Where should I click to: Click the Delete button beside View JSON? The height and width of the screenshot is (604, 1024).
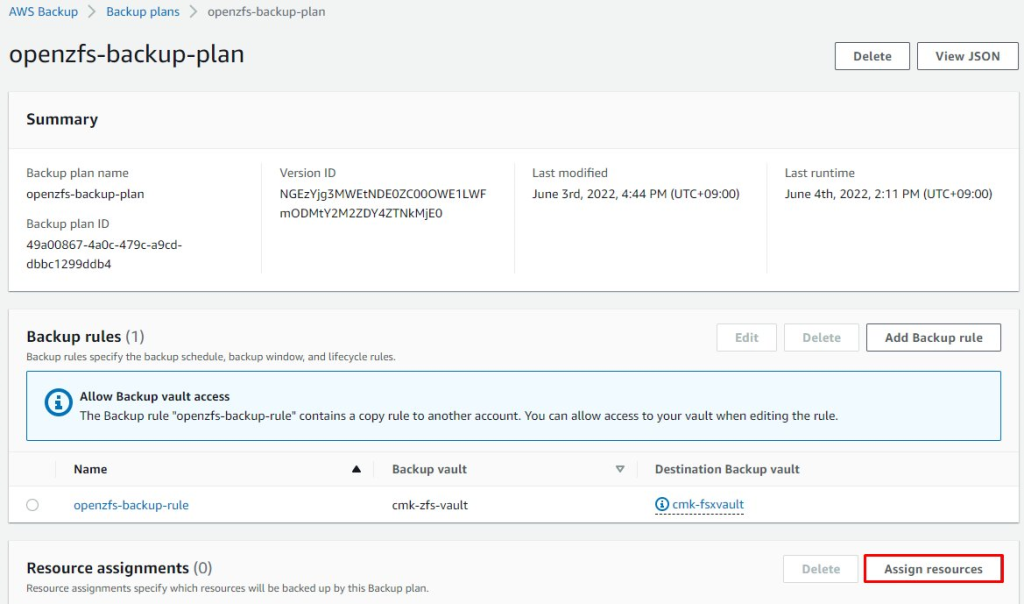point(872,56)
